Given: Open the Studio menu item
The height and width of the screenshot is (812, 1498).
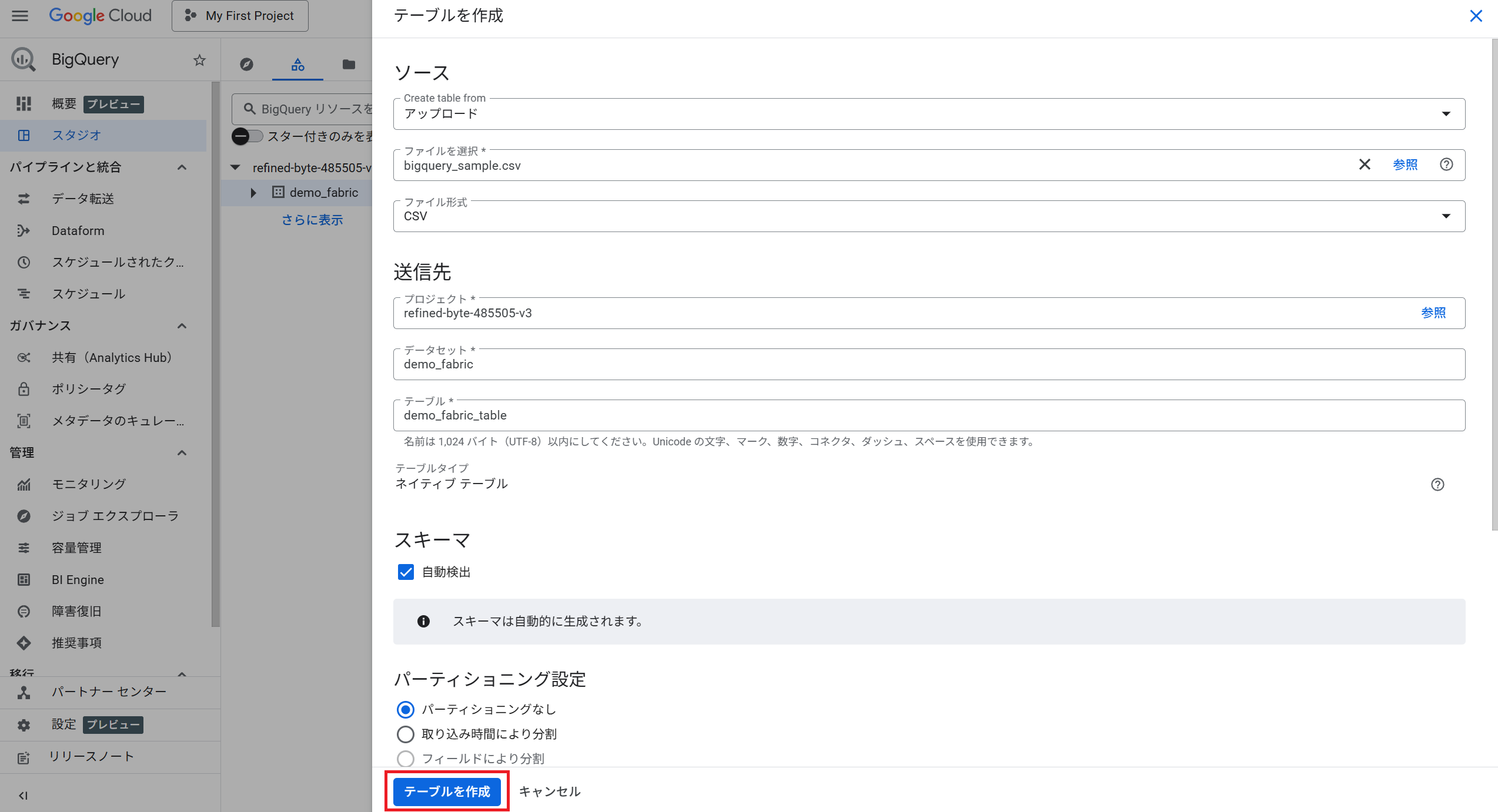Looking at the screenshot, I should [76, 135].
